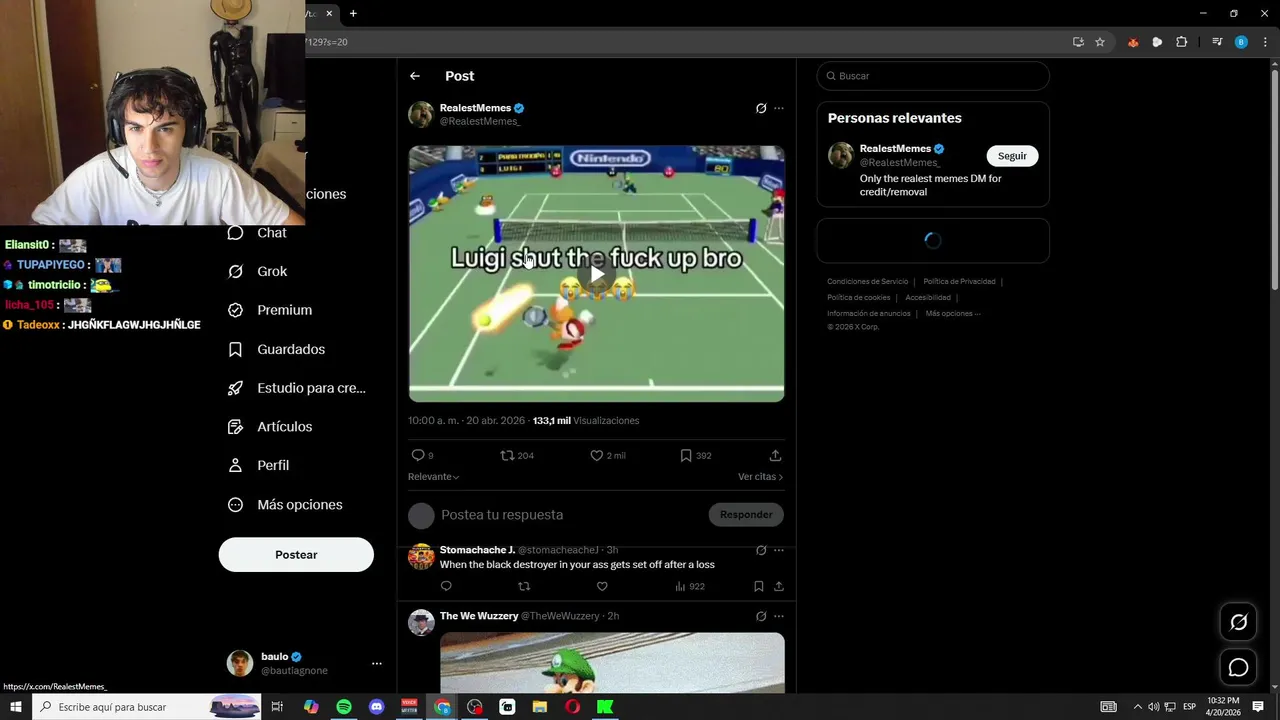Follow RealestMemes with Seguir button
Viewport: 1280px width, 720px height.
[1012, 156]
